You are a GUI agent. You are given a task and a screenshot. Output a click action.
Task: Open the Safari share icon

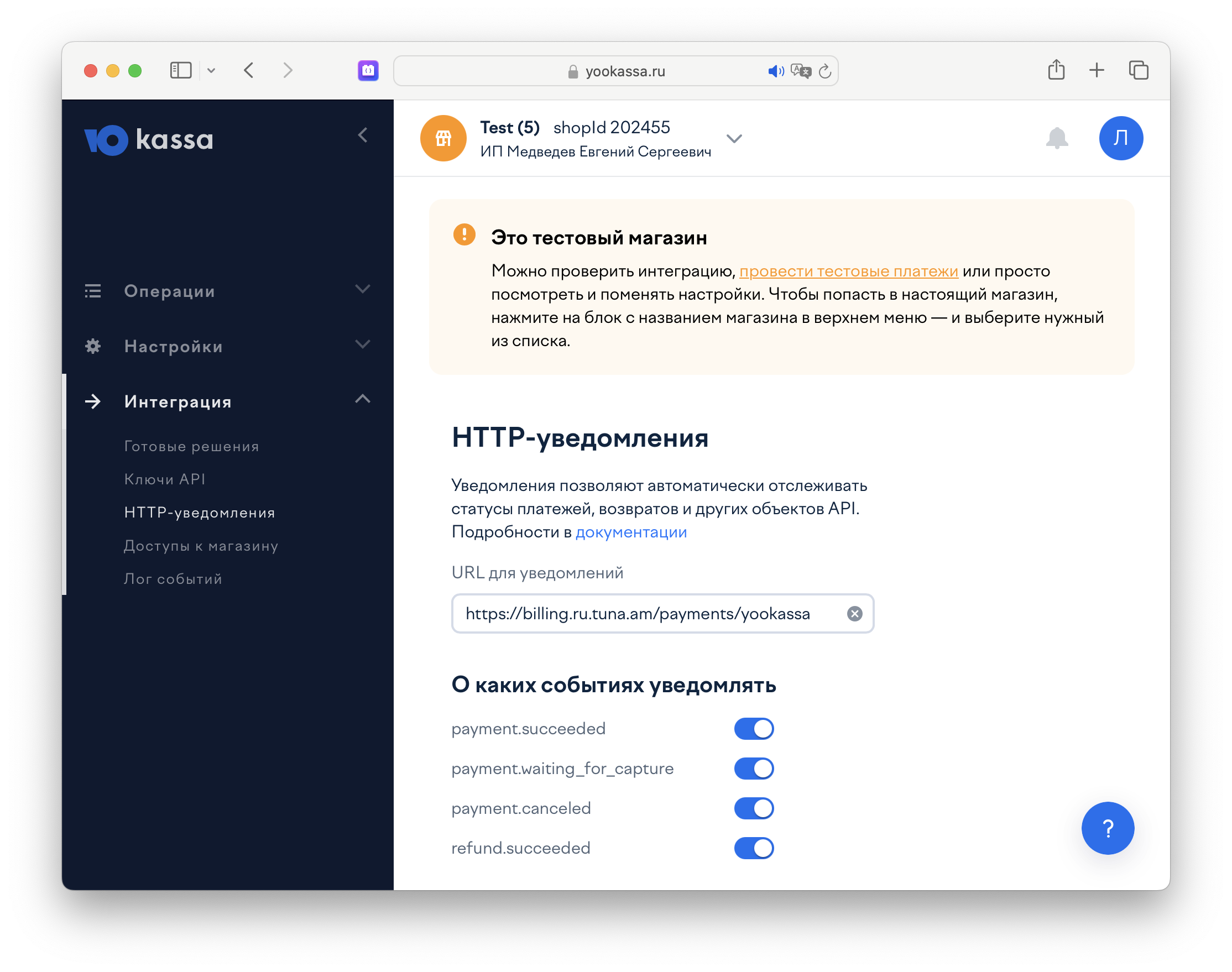1056,70
